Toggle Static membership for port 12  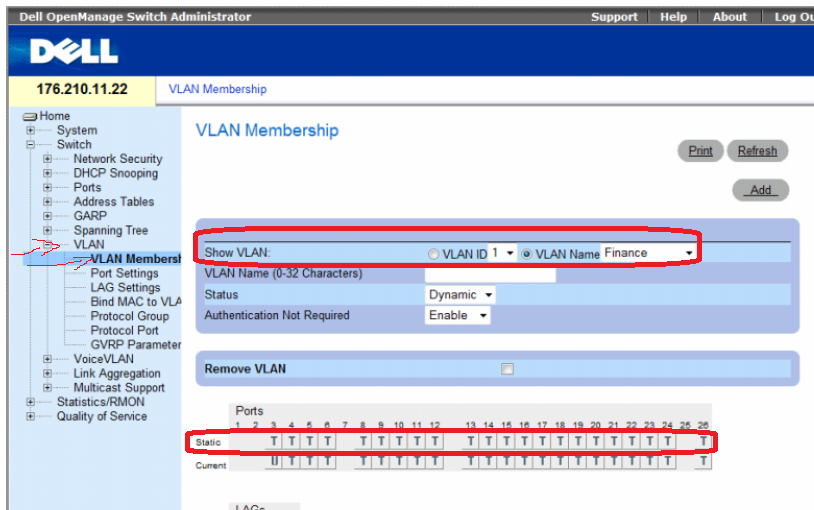pyautogui.click(x=435, y=441)
